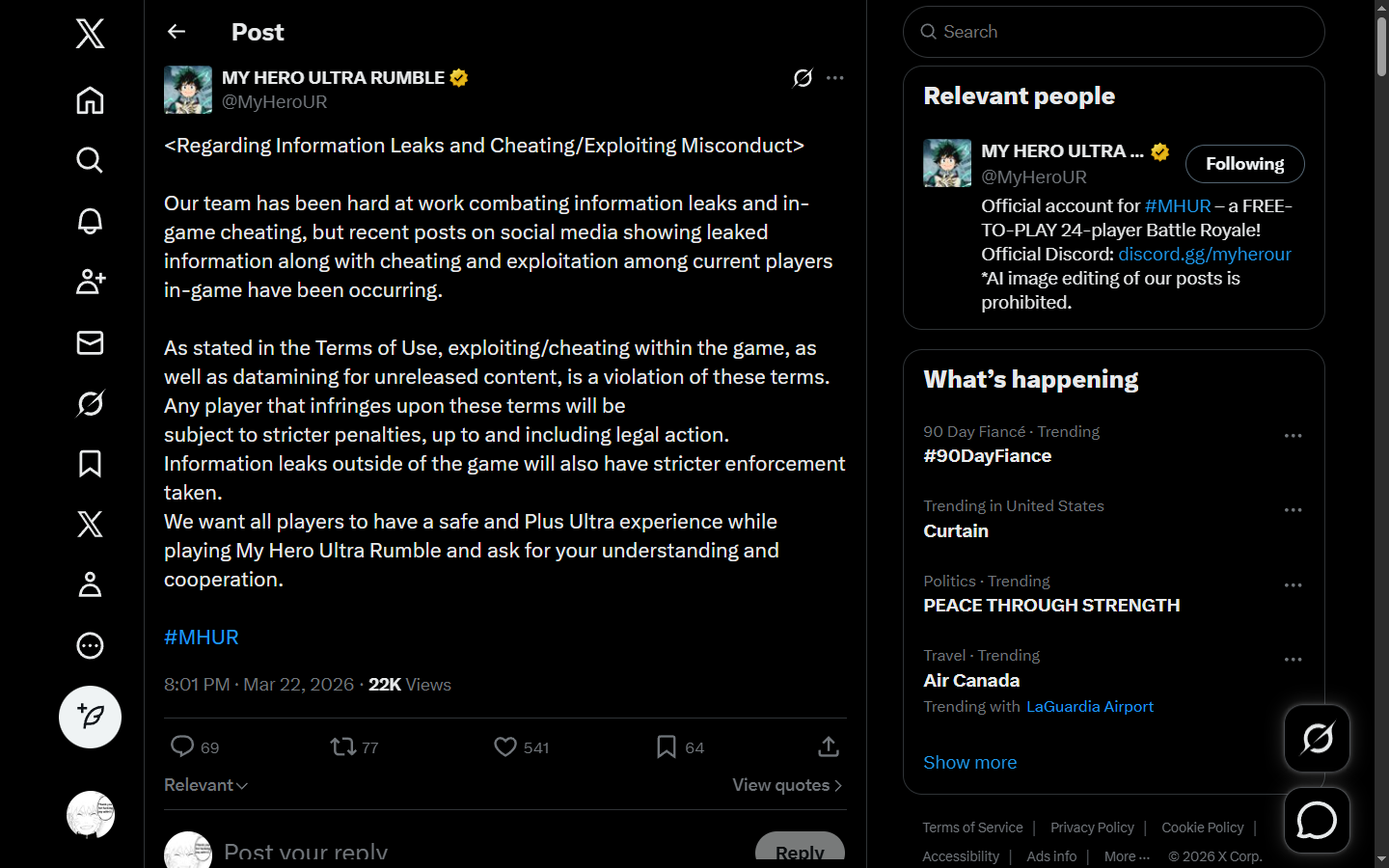This screenshot has width=1389, height=868.
Task: Open the #90DayFiance trend
Action: (x=988, y=456)
